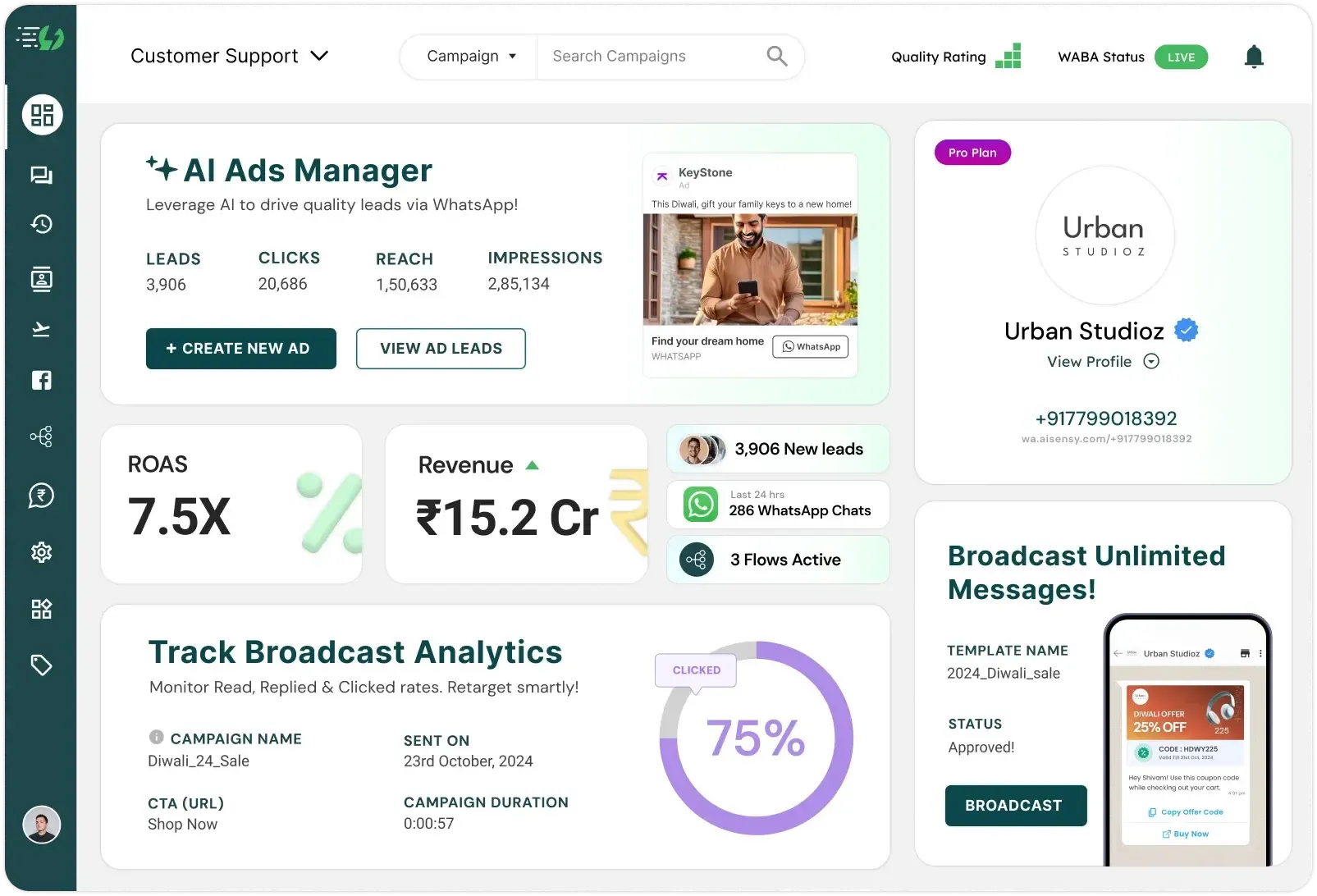Switch to the 3 Flows Active item
Image resolution: width=1317 pixels, height=896 pixels.
click(777, 559)
